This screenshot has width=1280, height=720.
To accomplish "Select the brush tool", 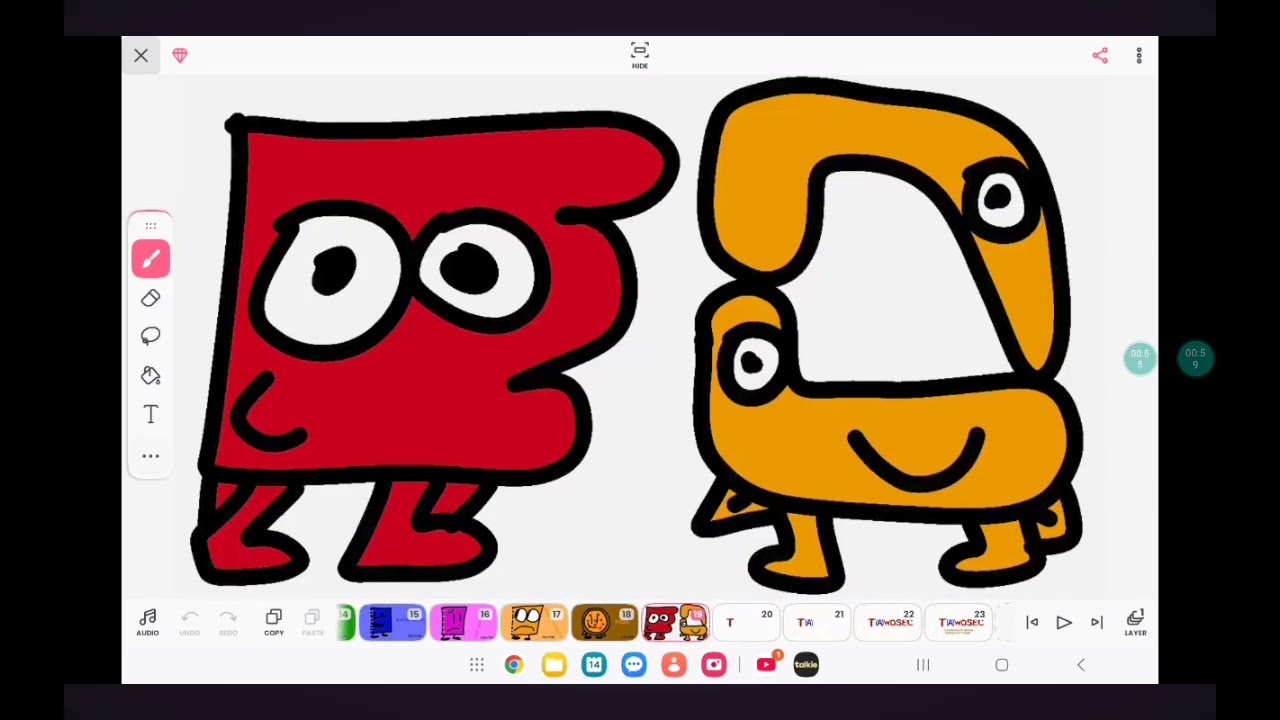I will (x=151, y=259).
